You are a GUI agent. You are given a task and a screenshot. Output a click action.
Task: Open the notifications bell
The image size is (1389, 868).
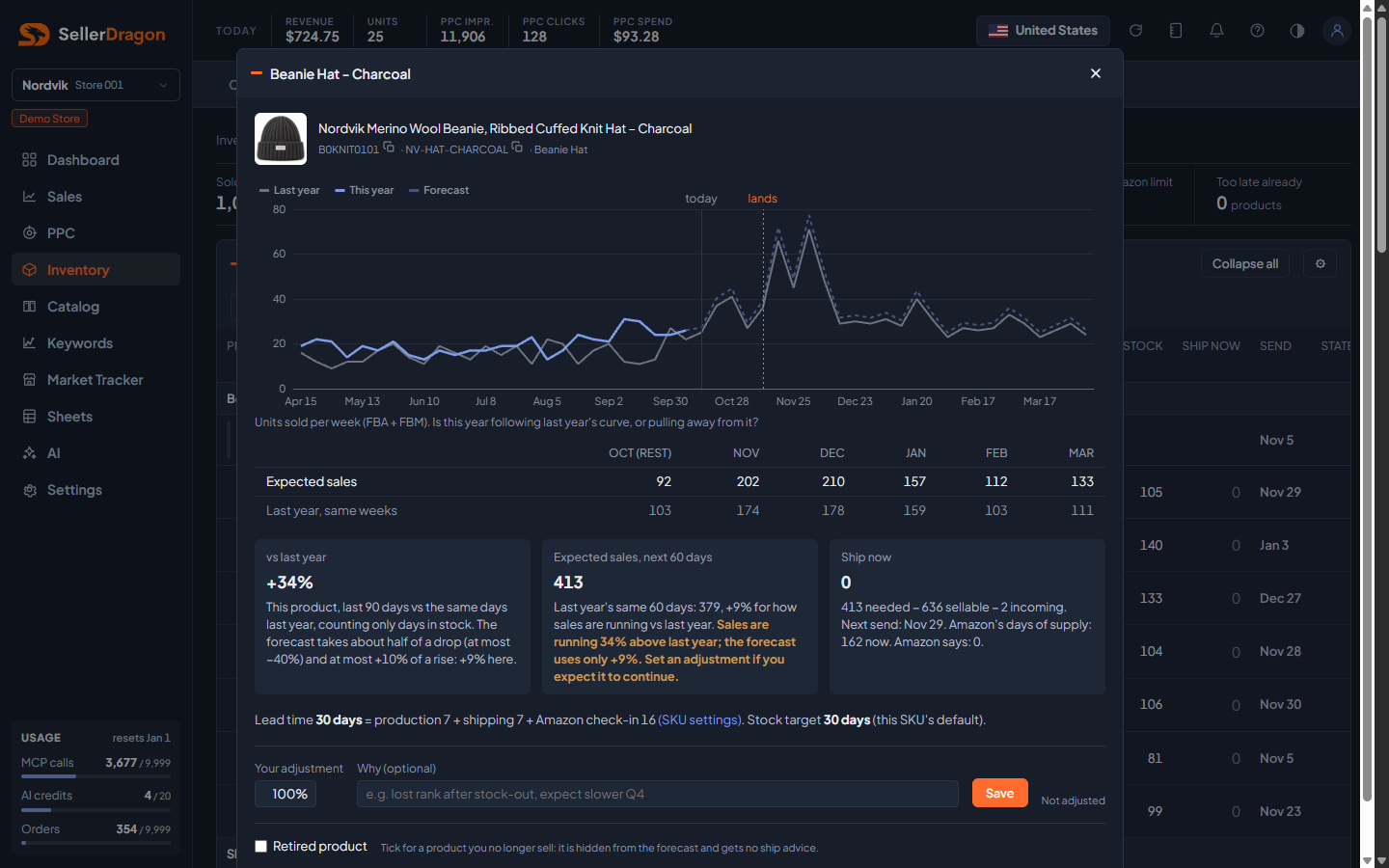(1216, 31)
